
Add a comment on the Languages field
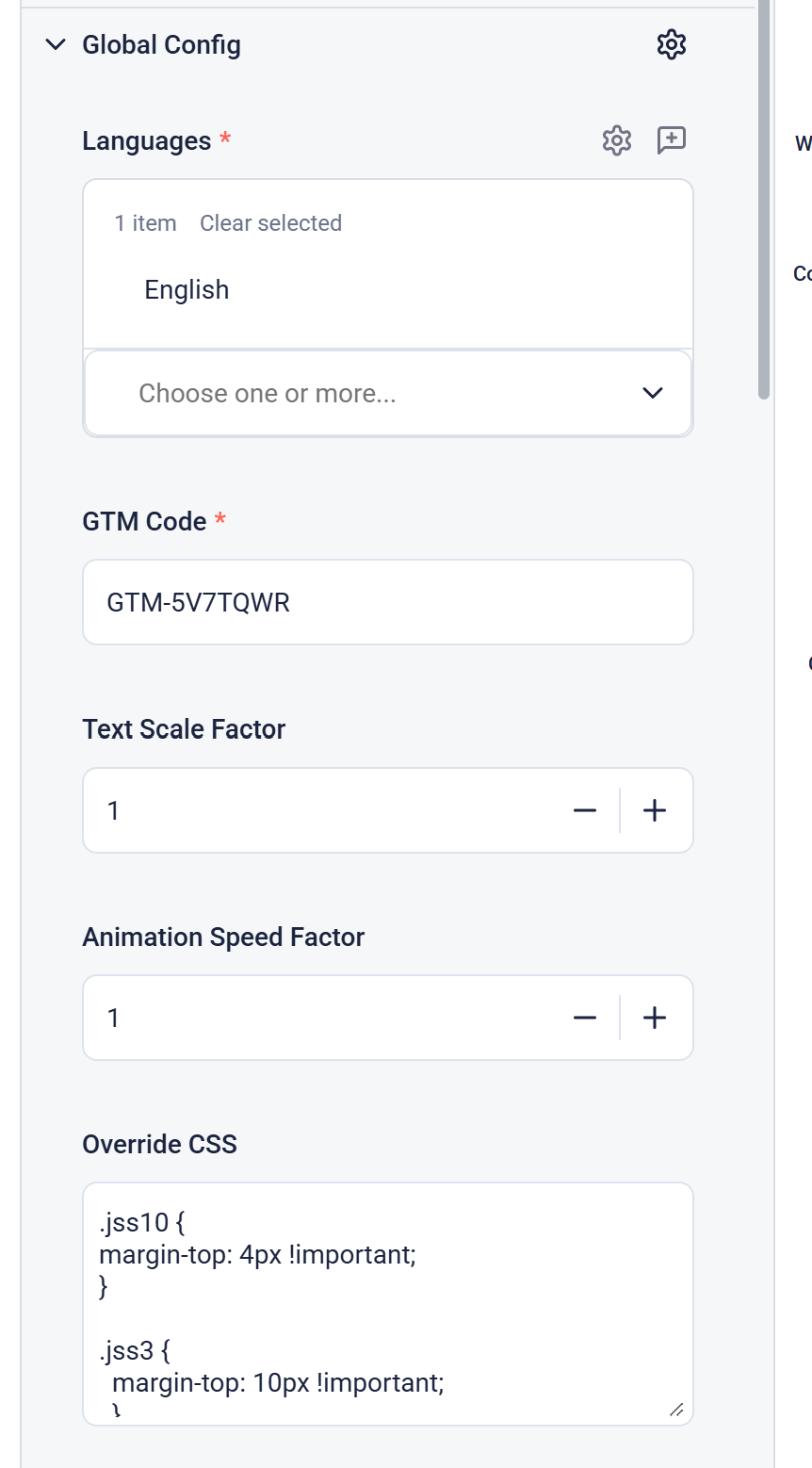tap(671, 140)
